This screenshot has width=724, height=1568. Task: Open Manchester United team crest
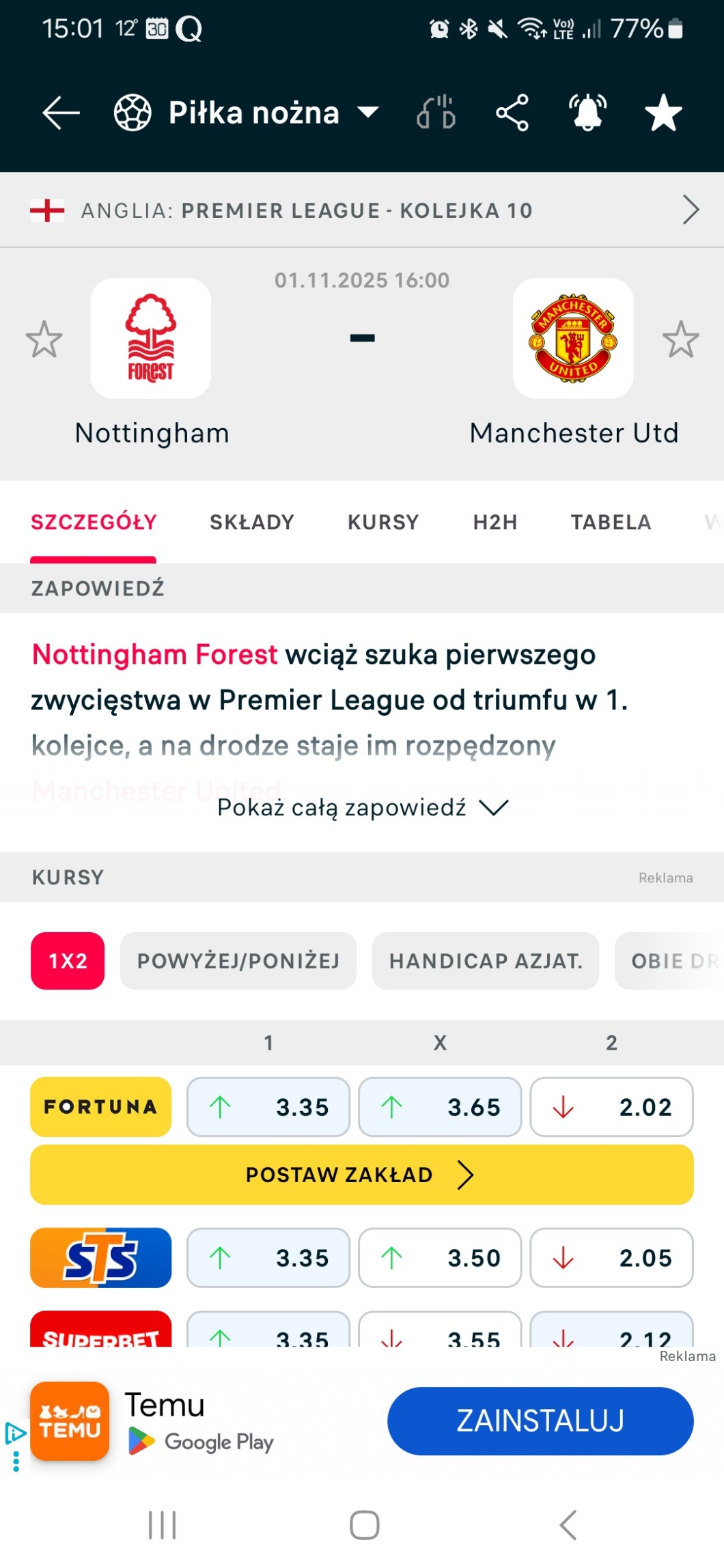click(x=572, y=338)
